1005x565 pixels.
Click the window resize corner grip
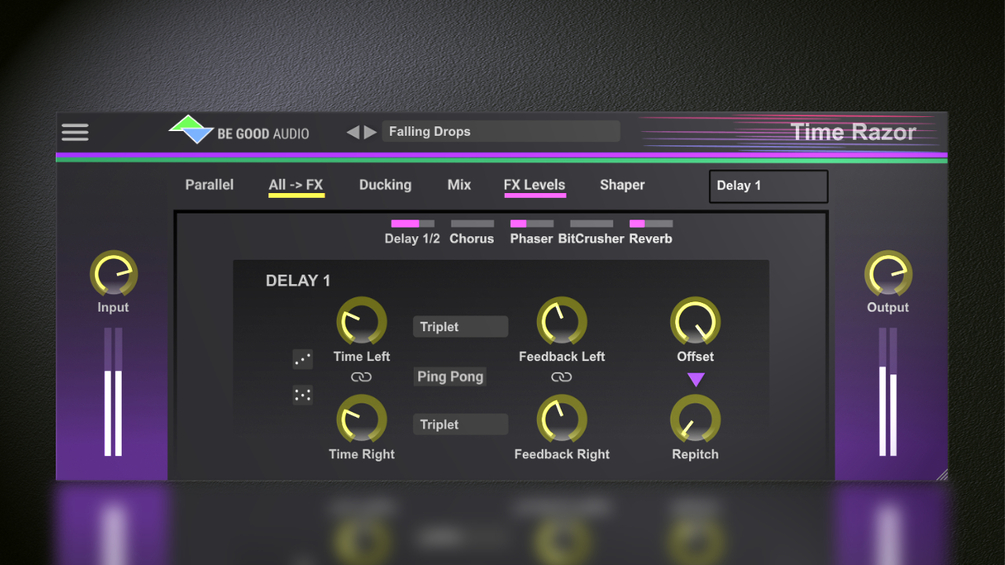click(x=942, y=475)
